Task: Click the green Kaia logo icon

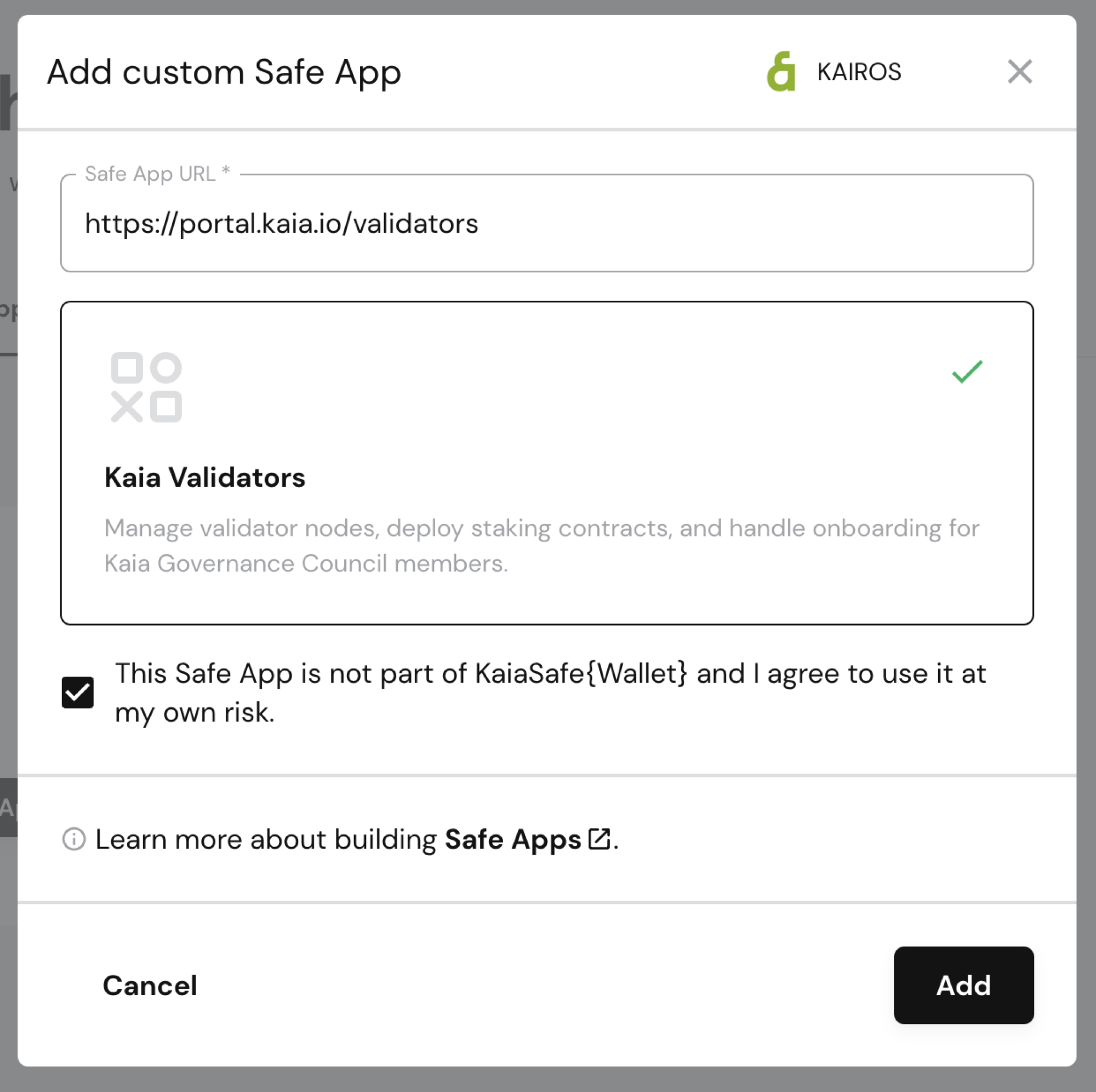Action: click(x=781, y=71)
